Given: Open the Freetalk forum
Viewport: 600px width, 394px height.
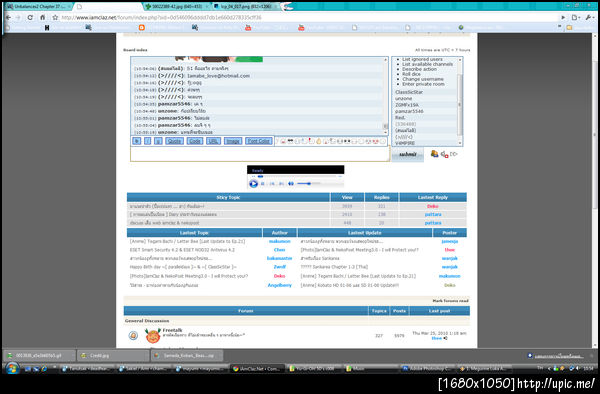Looking at the screenshot, I should point(172,330).
